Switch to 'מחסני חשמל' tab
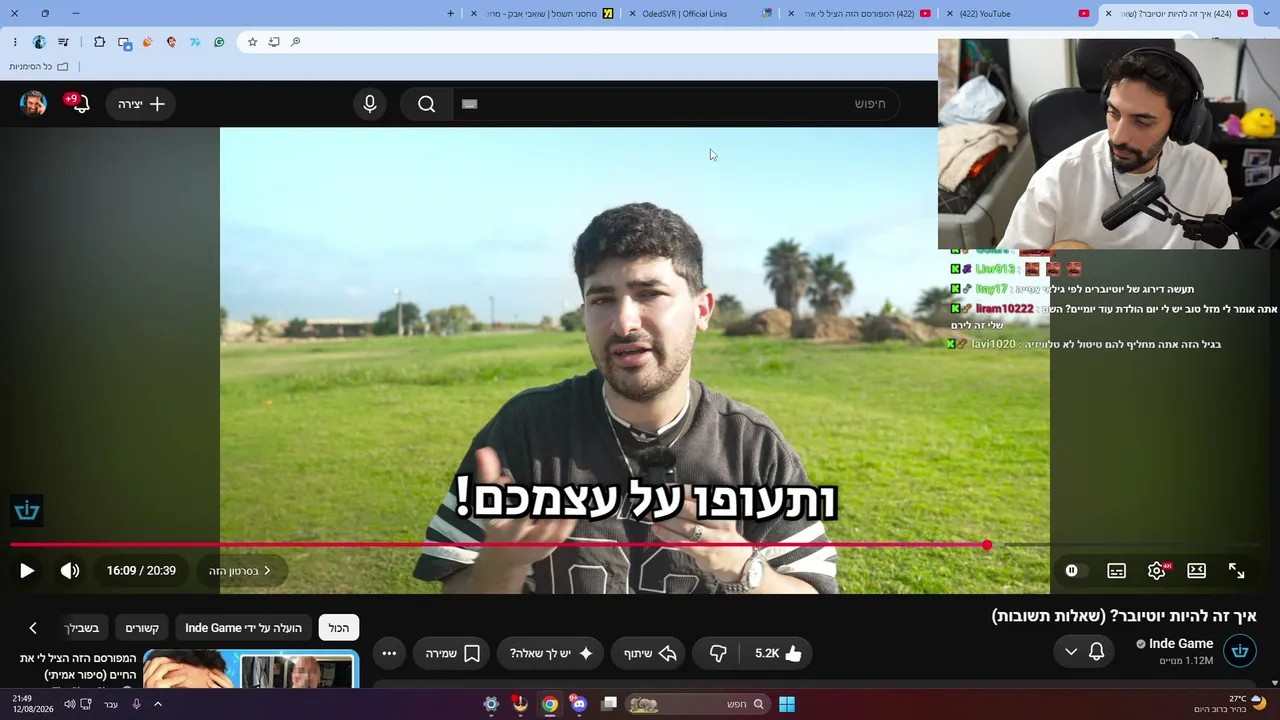1280x720 pixels. tap(540, 13)
